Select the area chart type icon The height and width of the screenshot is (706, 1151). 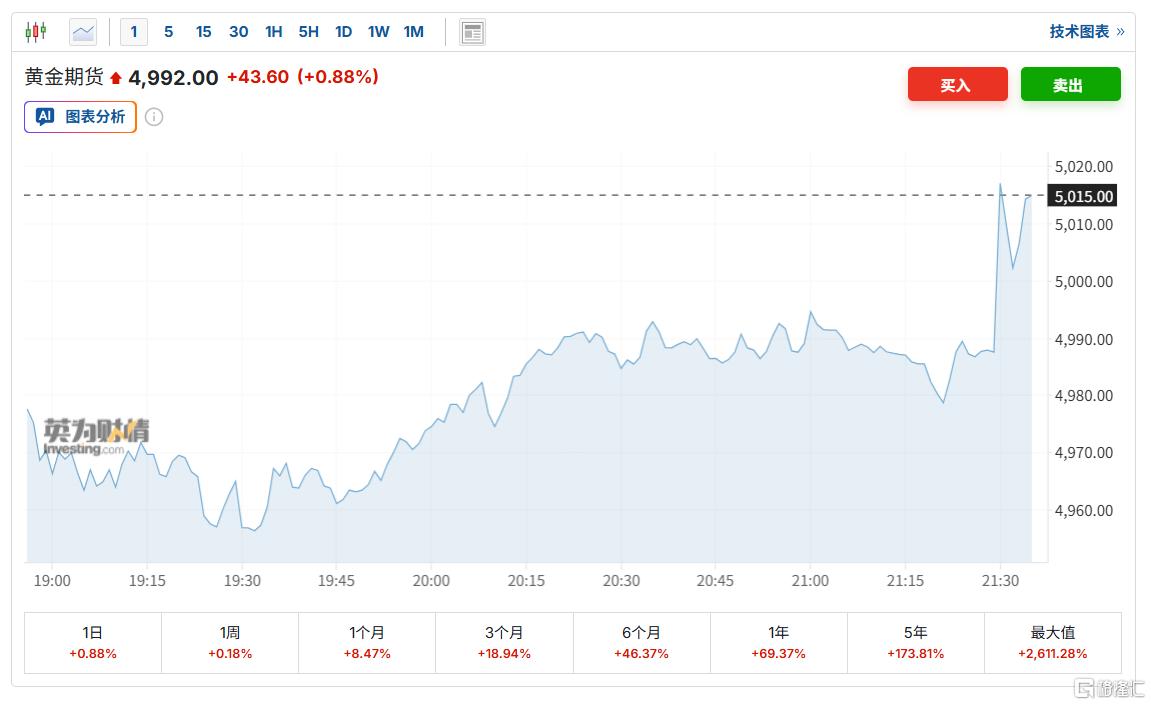click(x=83, y=32)
